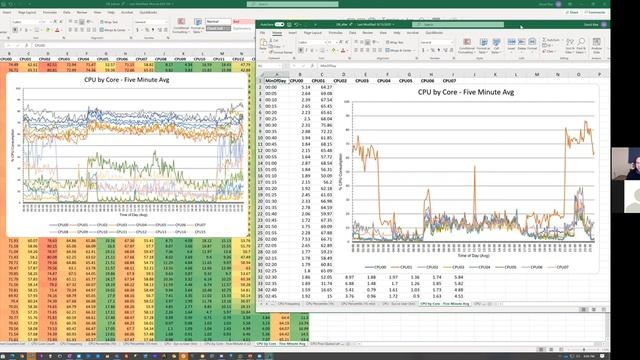The width and height of the screenshot is (640, 360).
Task: Open Format as Table in back window
Action: pos(198,25)
